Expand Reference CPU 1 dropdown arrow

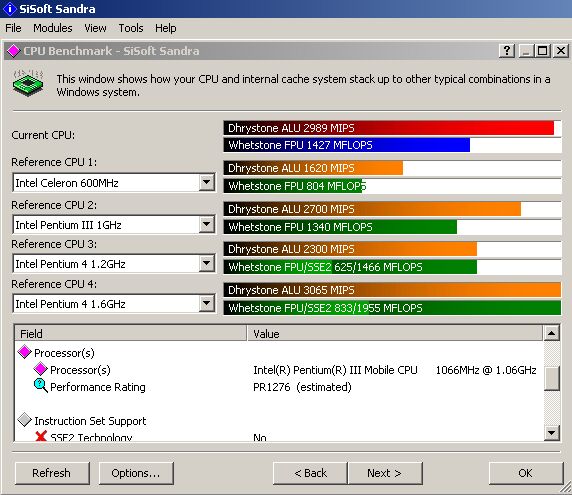point(206,182)
